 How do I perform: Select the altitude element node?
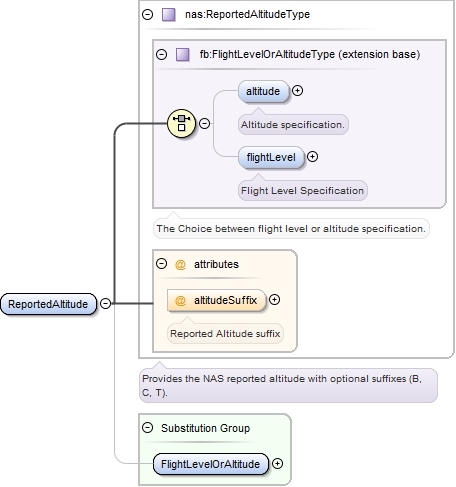click(x=263, y=91)
